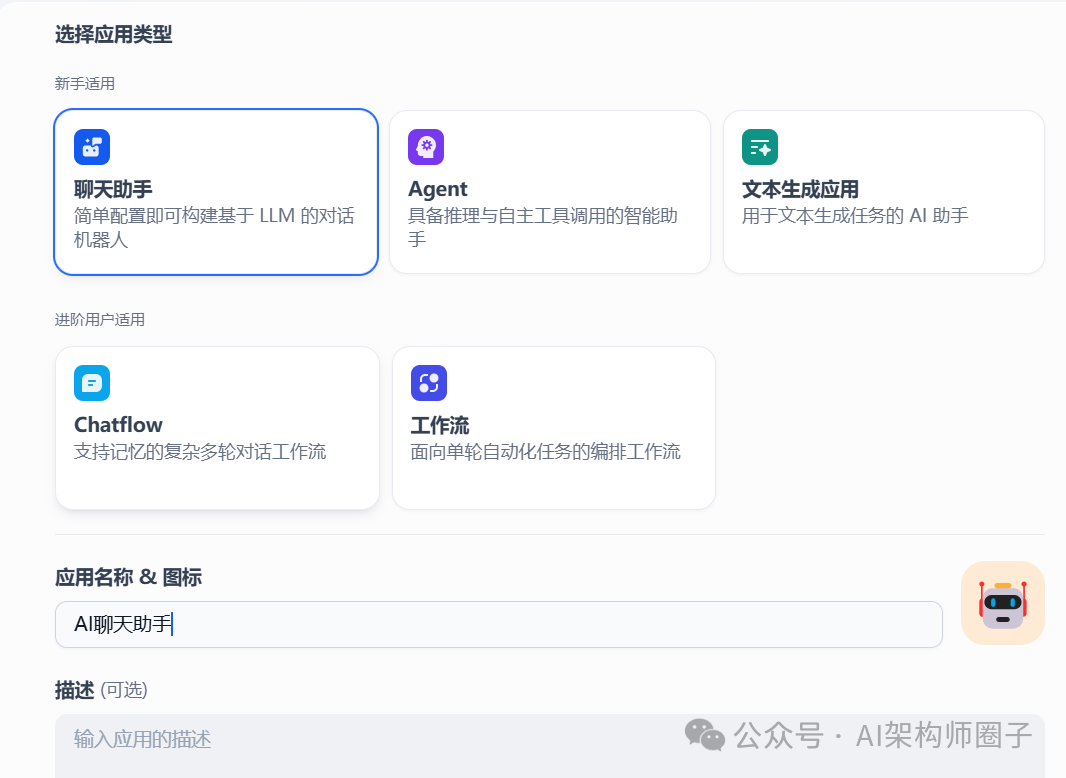Select the 工作流 application type
Viewport: 1066px width, 778px height.
[x=553, y=428]
